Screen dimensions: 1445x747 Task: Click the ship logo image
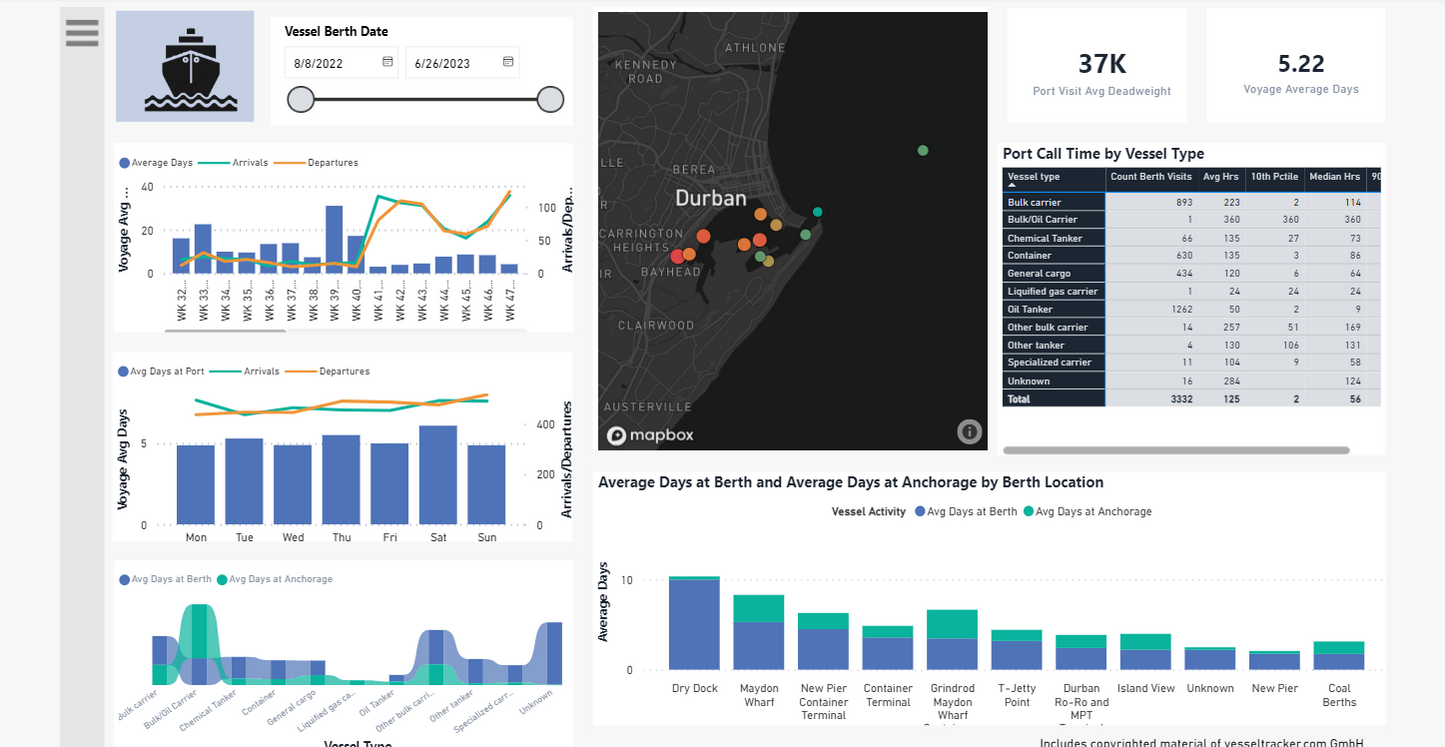[185, 66]
